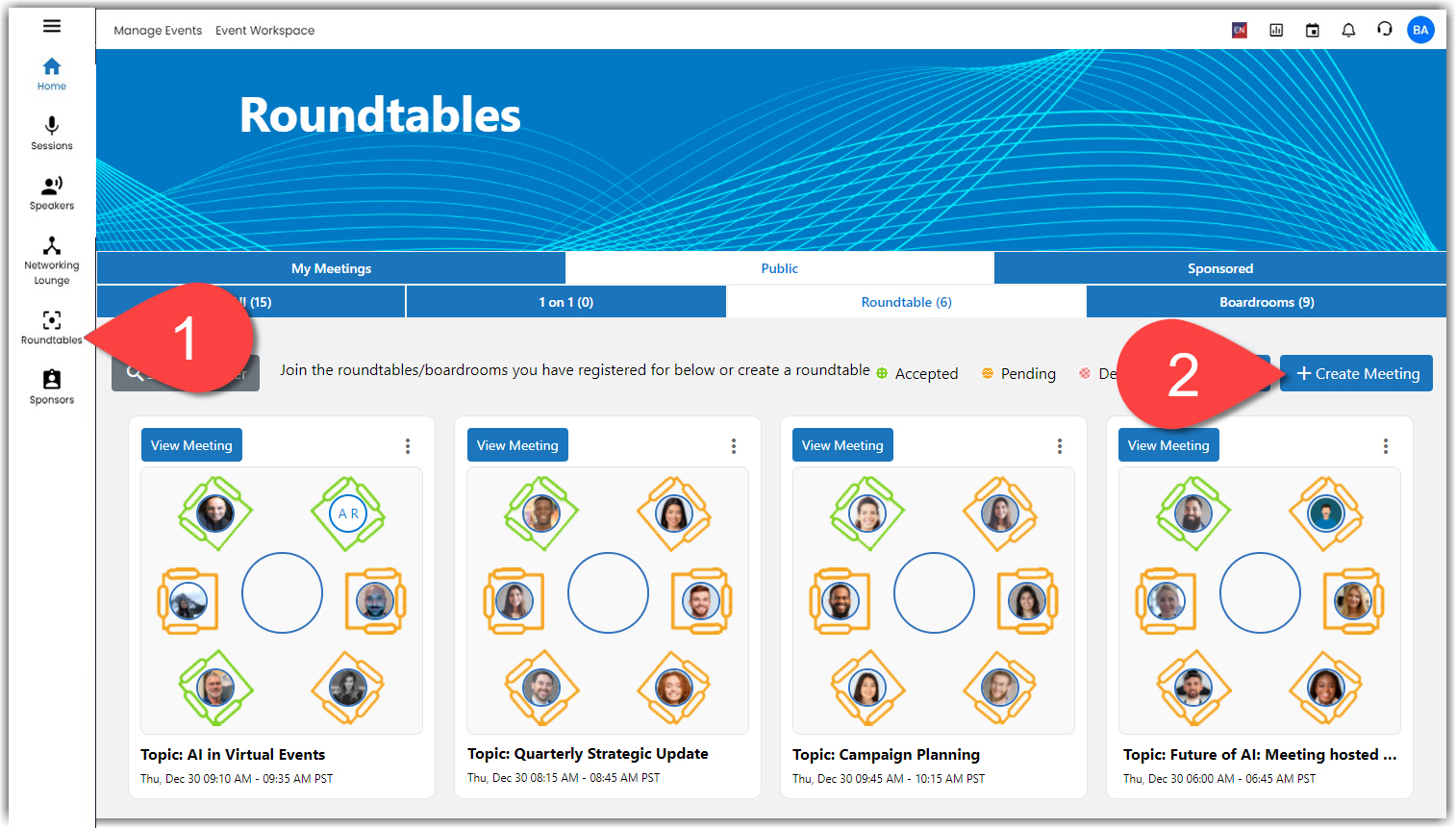The height and width of the screenshot is (828, 1456).
Task: View Meeting for Future of AI
Action: click(x=1168, y=445)
